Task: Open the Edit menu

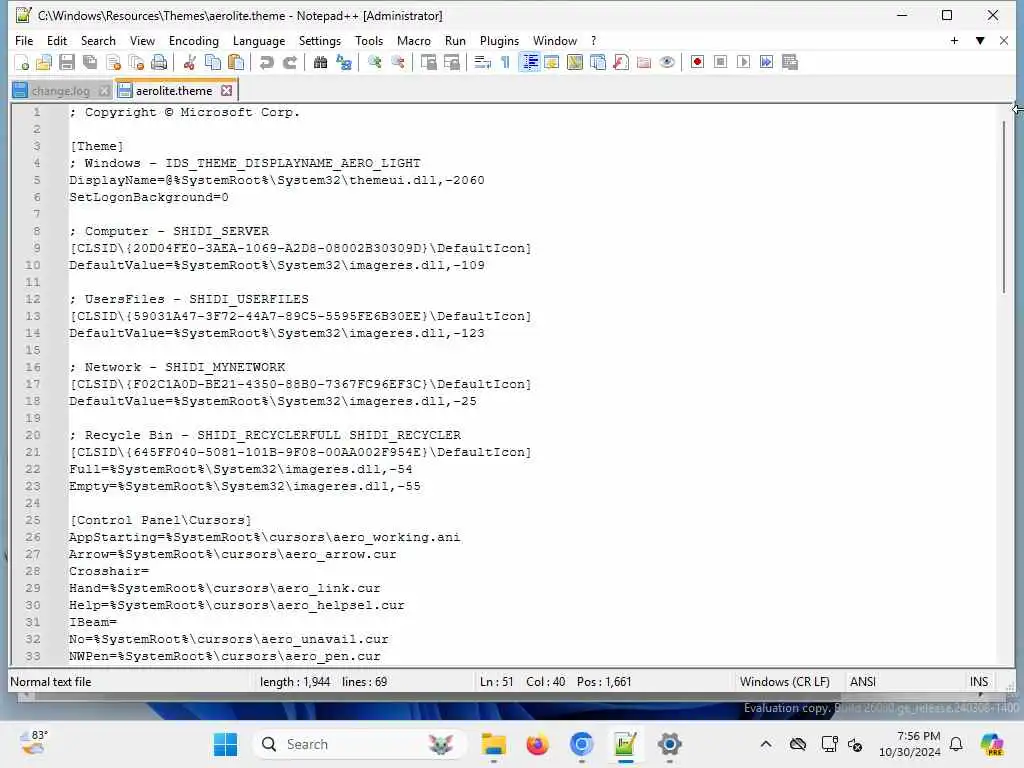Action: click(x=57, y=40)
